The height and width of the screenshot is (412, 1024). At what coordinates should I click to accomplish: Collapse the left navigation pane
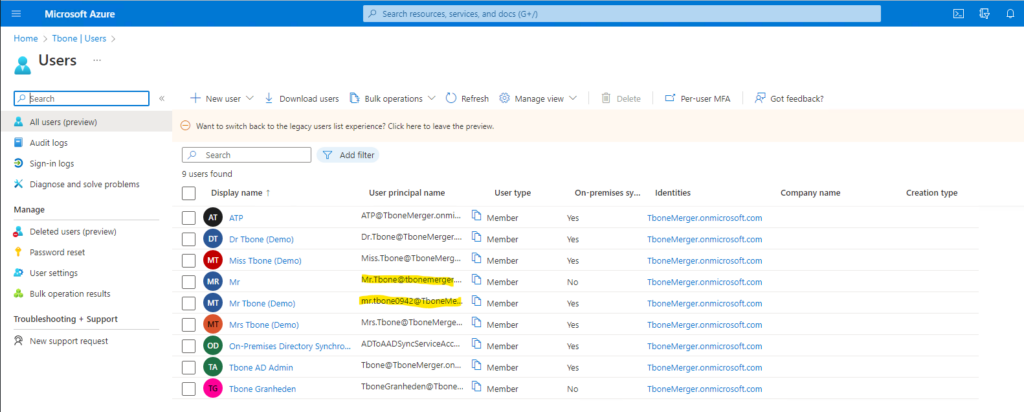(161, 99)
